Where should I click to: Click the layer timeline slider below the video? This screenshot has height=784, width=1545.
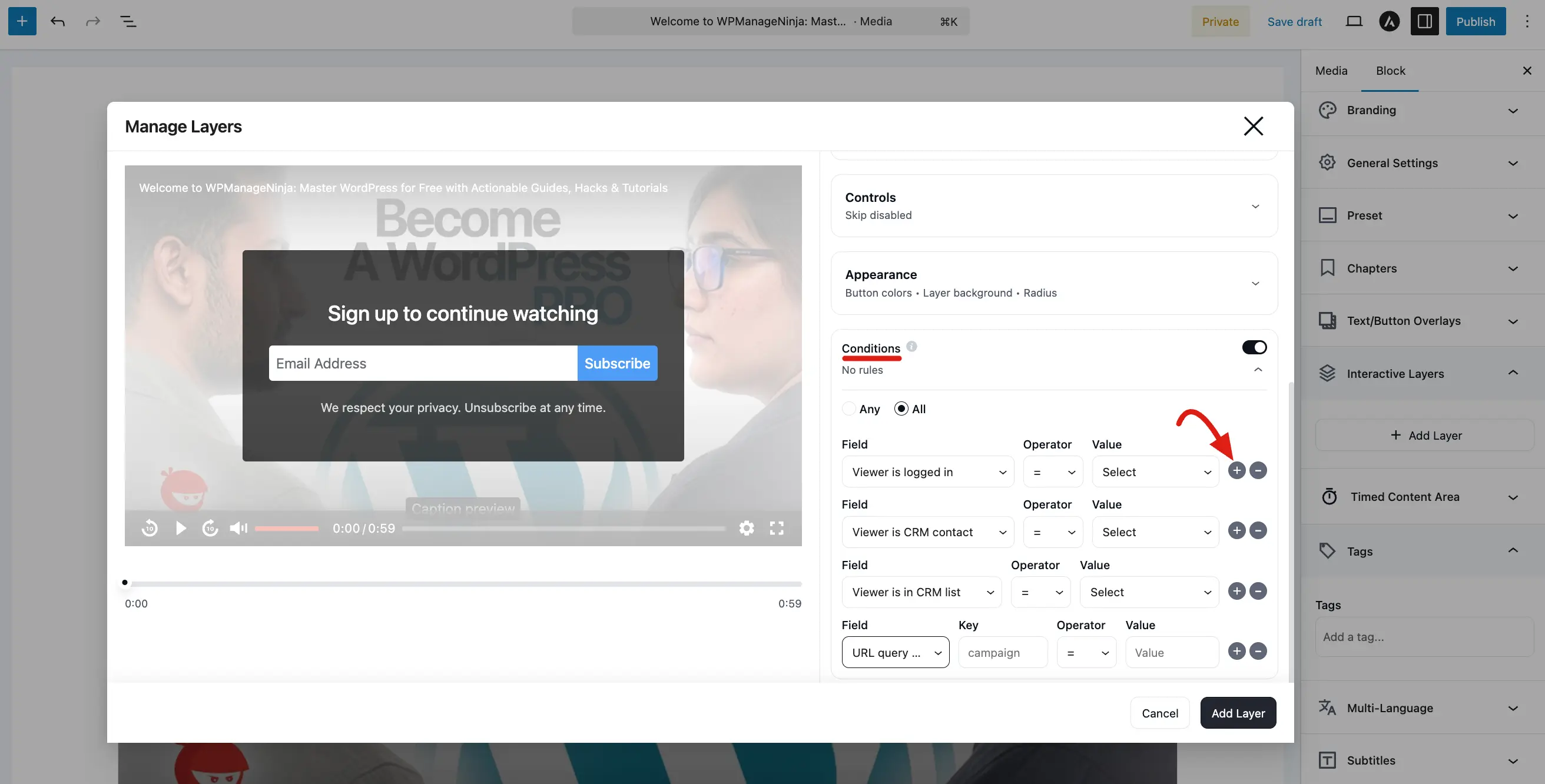point(463,583)
